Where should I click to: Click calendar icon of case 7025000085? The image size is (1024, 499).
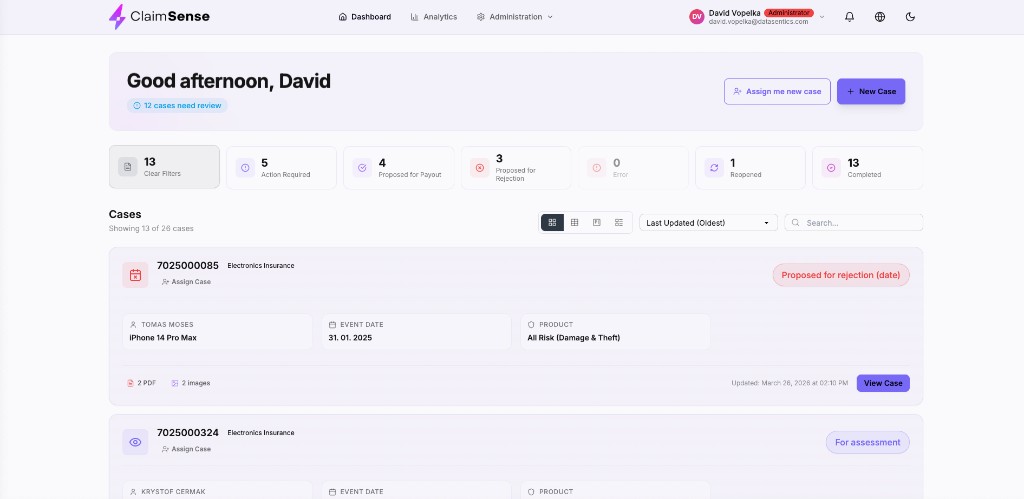point(135,275)
